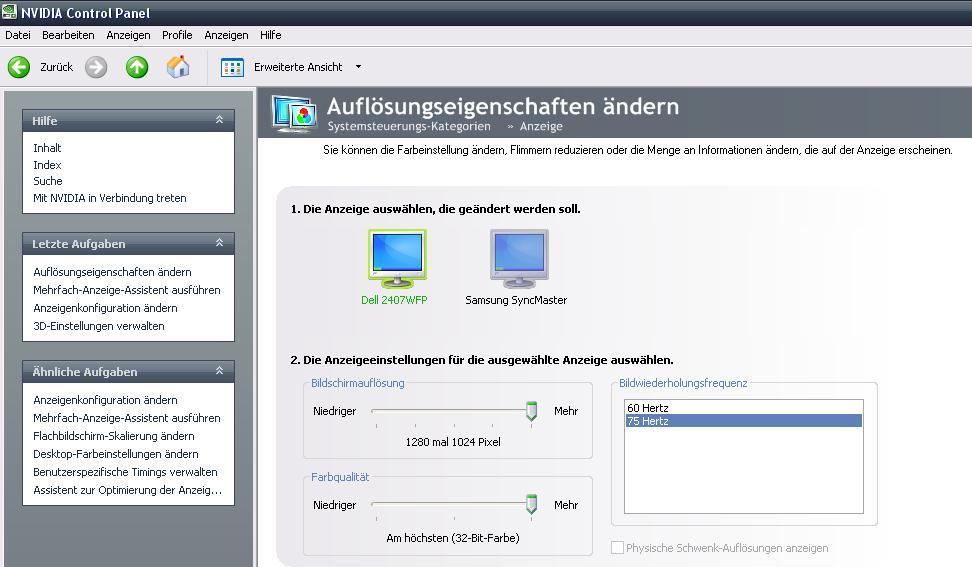Open the first Anzeigen menu after Bearbeiten
972x567 pixels.
[128, 35]
